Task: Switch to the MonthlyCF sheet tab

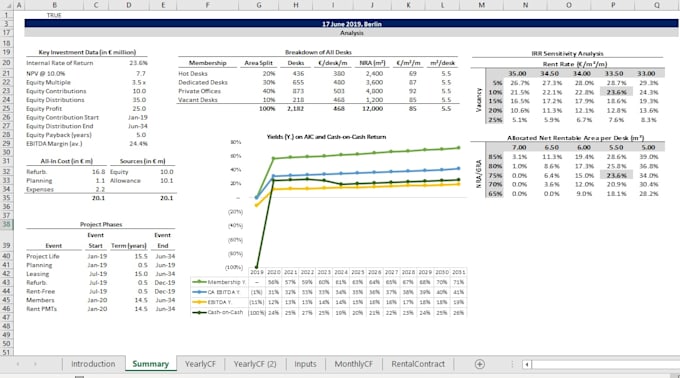Action: click(x=353, y=364)
